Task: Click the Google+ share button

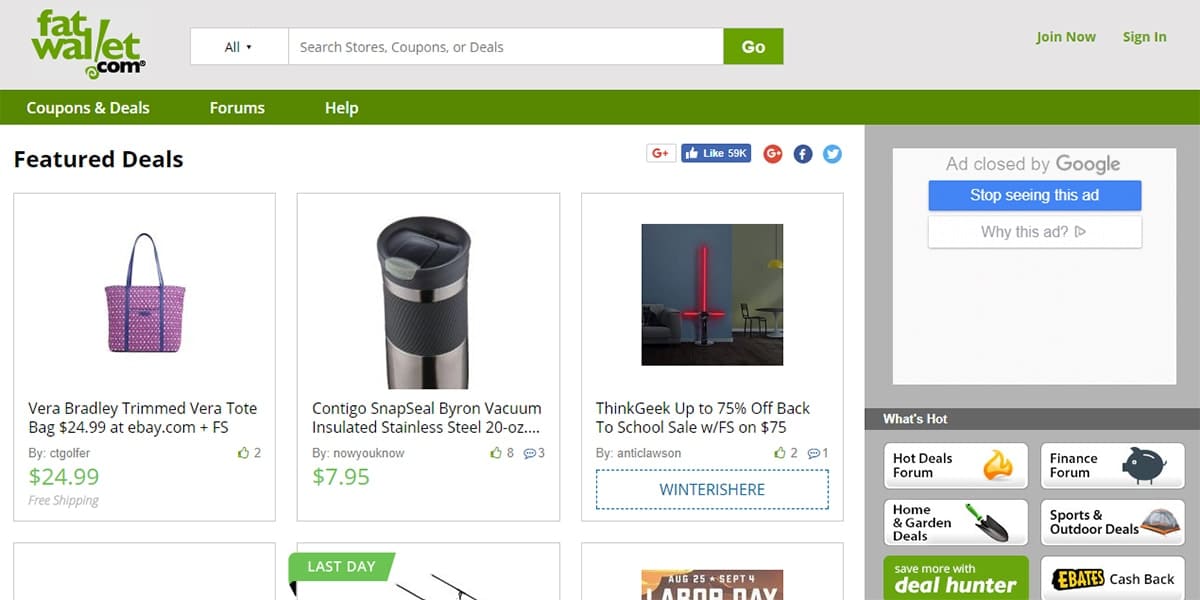Action: point(659,153)
